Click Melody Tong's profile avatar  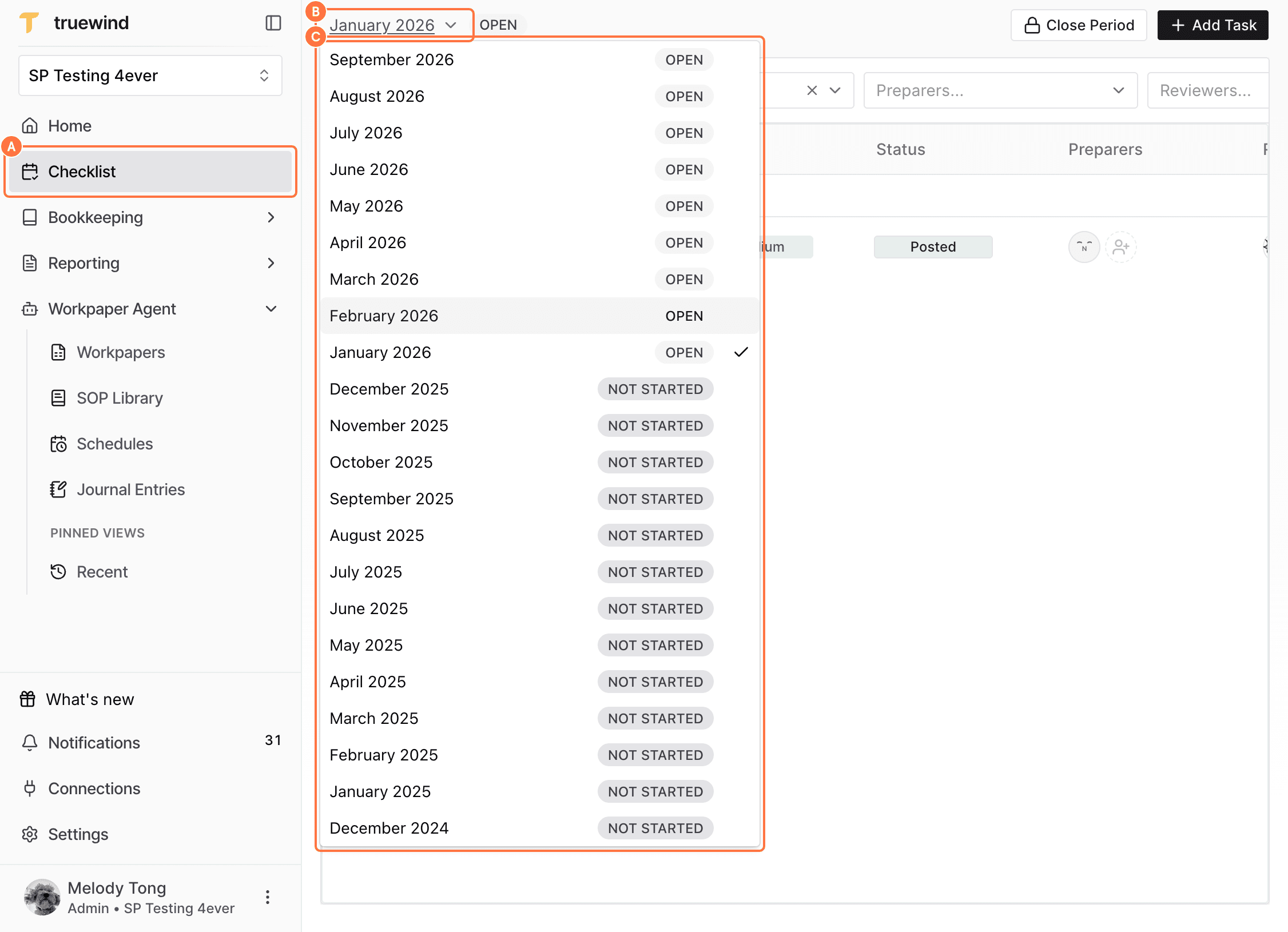coord(42,897)
